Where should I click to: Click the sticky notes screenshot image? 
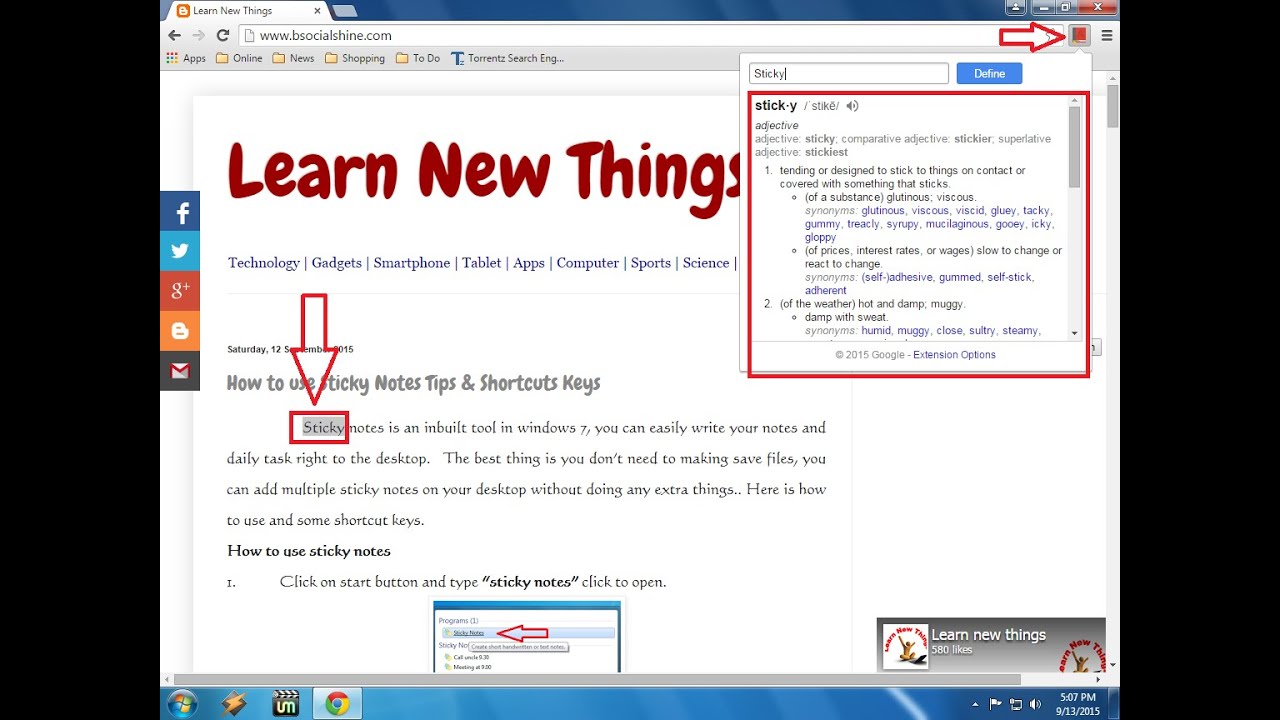[526, 637]
